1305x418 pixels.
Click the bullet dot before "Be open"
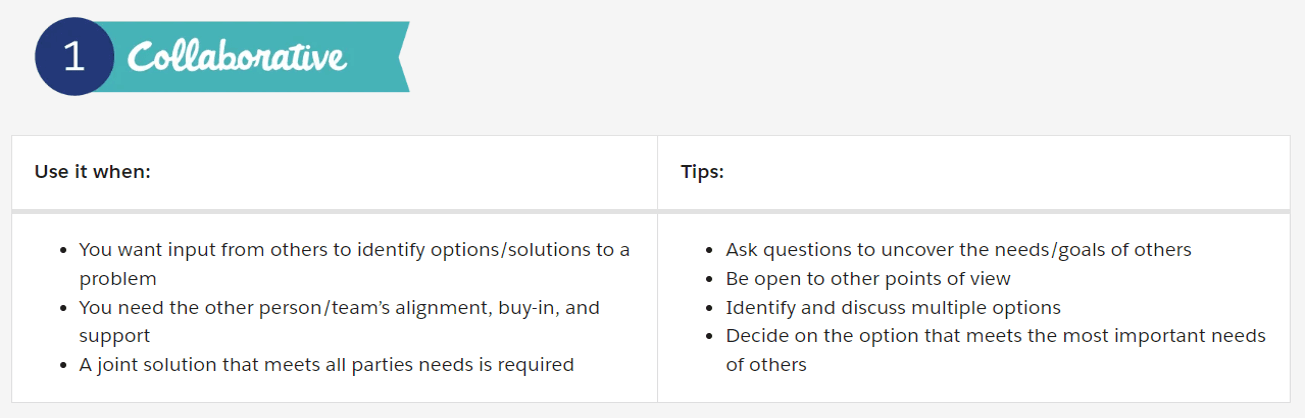[709, 279]
